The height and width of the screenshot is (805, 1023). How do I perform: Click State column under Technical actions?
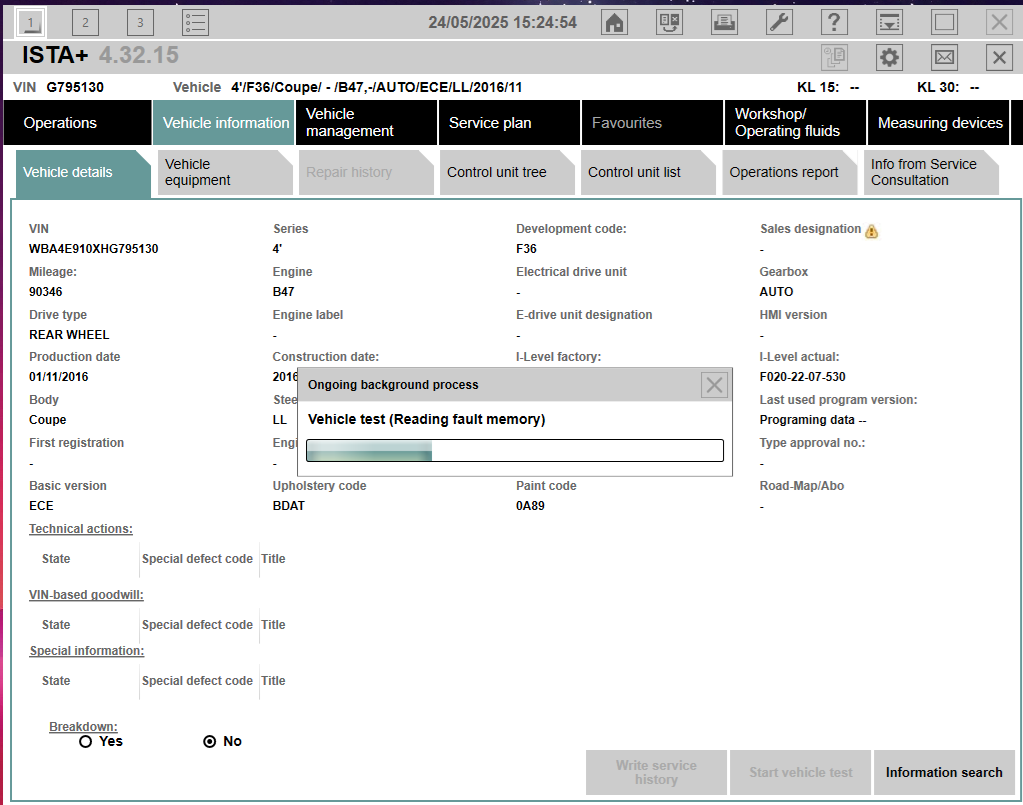(56, 558)
